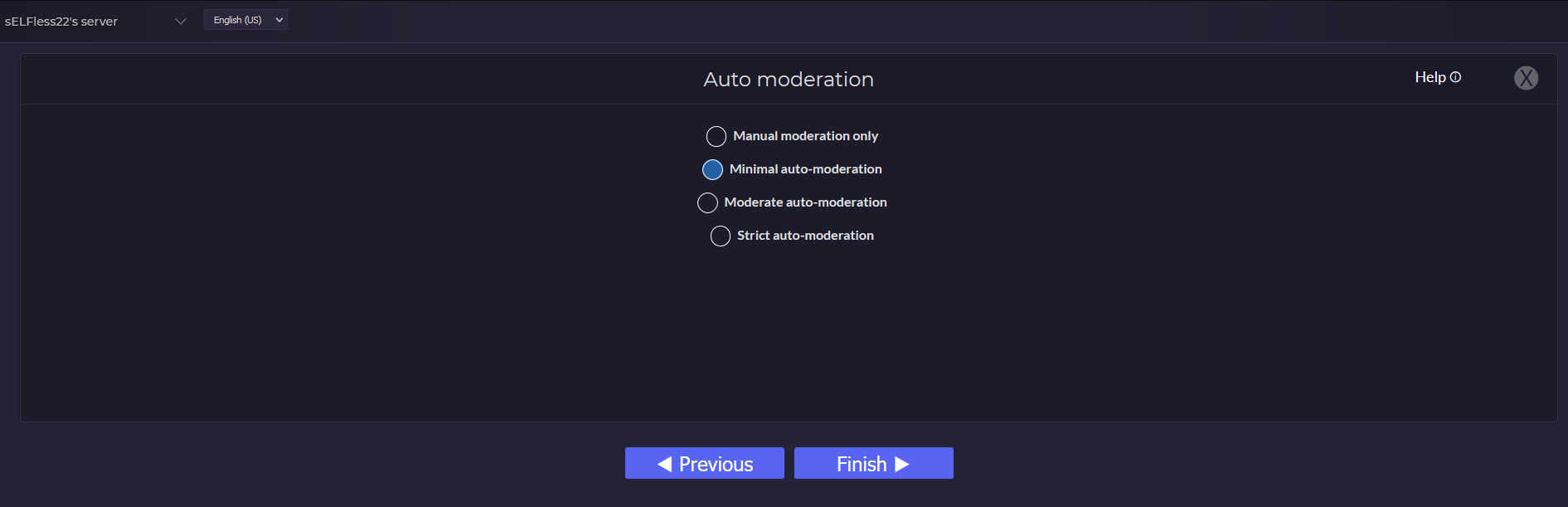Click the Help link
This screenshot has width=1568, height=507.
point(1430,76)
